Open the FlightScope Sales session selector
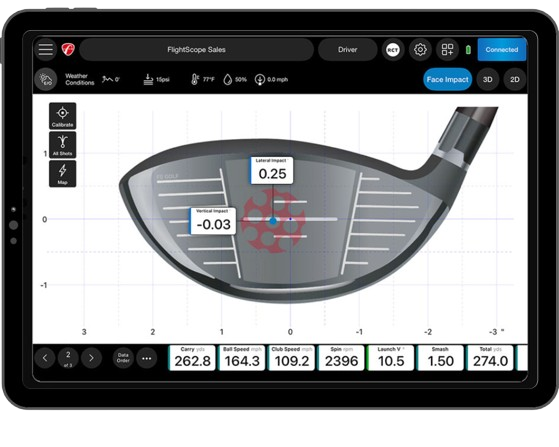Viewport: 559px width, 447px height. pos(196,50)
